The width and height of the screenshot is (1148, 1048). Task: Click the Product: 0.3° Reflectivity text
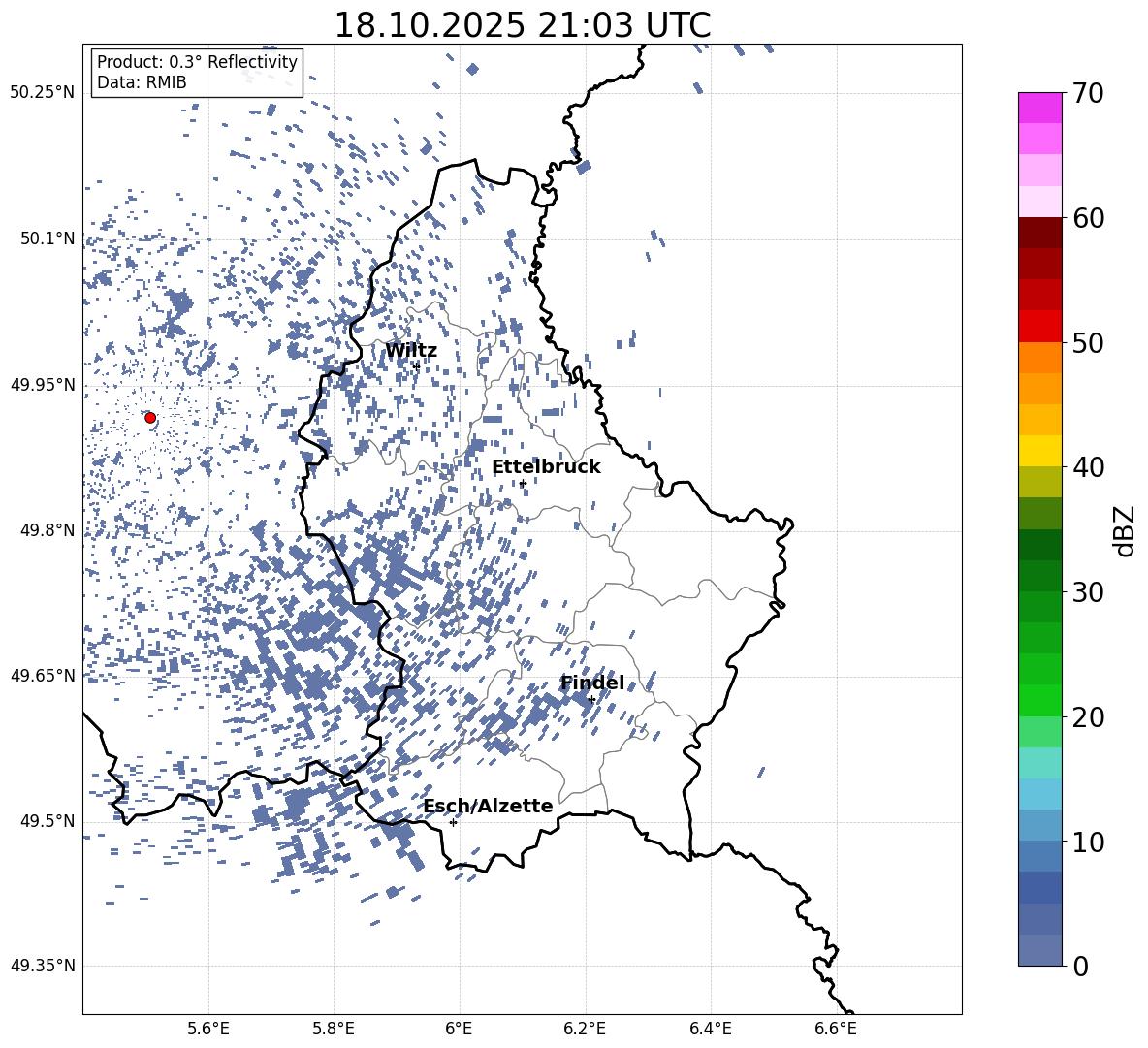tap(197, 62)
